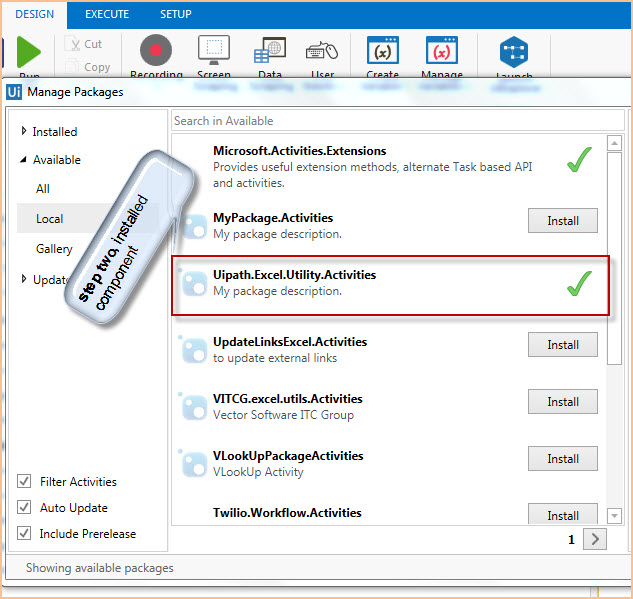
Task: Select the All category under Available
Action: (x=43, y=188)
